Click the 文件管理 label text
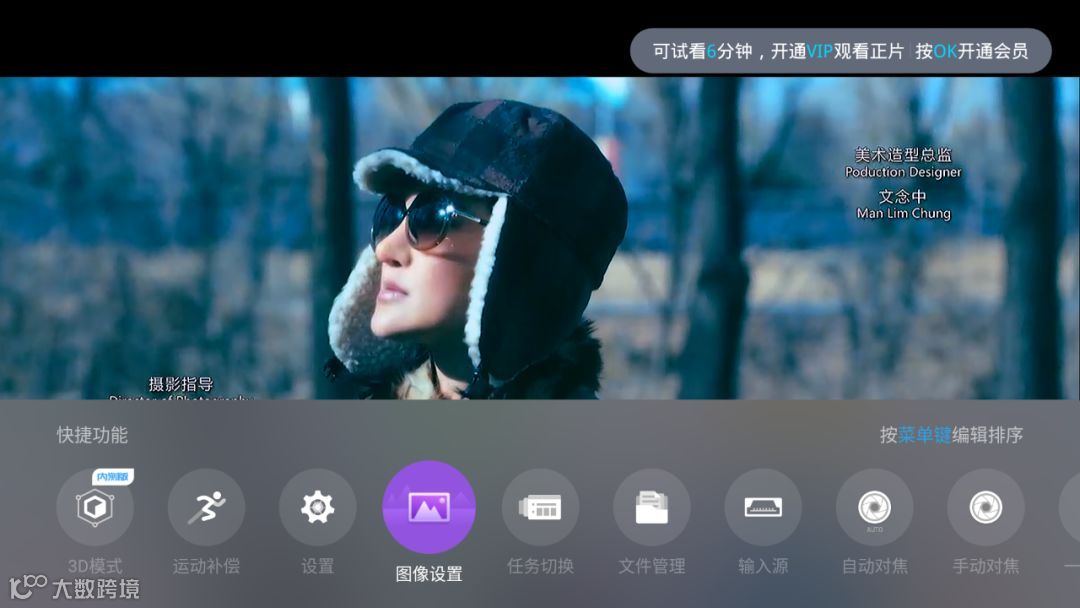1080x608 pixels. 652,566
